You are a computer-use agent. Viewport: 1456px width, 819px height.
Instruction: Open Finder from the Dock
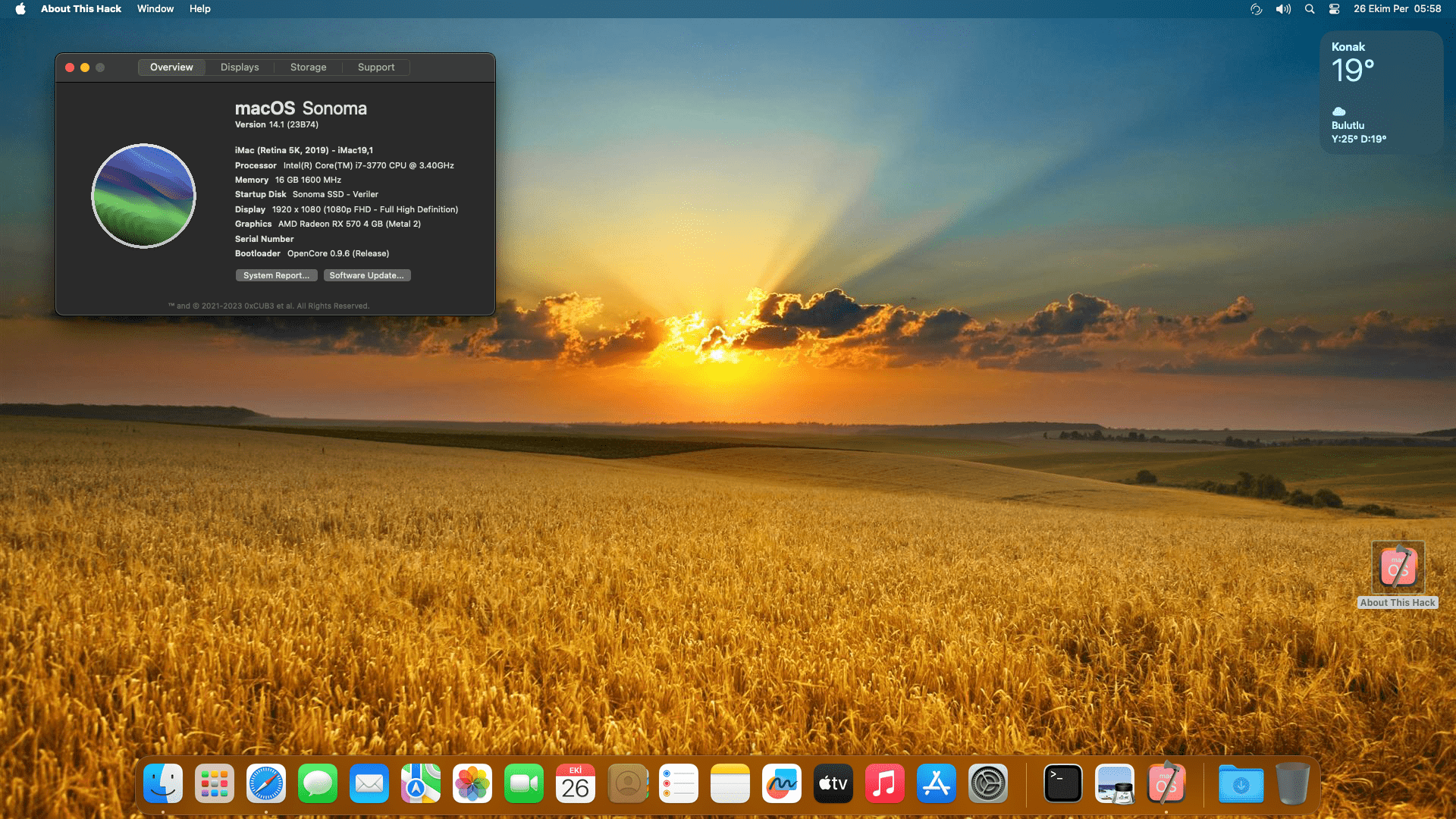[x=163, y=783]
